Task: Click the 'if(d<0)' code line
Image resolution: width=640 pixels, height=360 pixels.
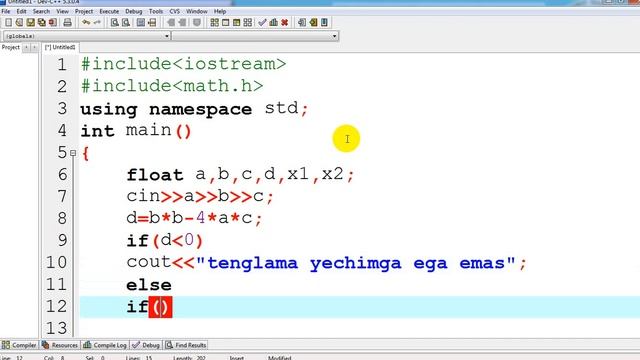Action: 164,240
